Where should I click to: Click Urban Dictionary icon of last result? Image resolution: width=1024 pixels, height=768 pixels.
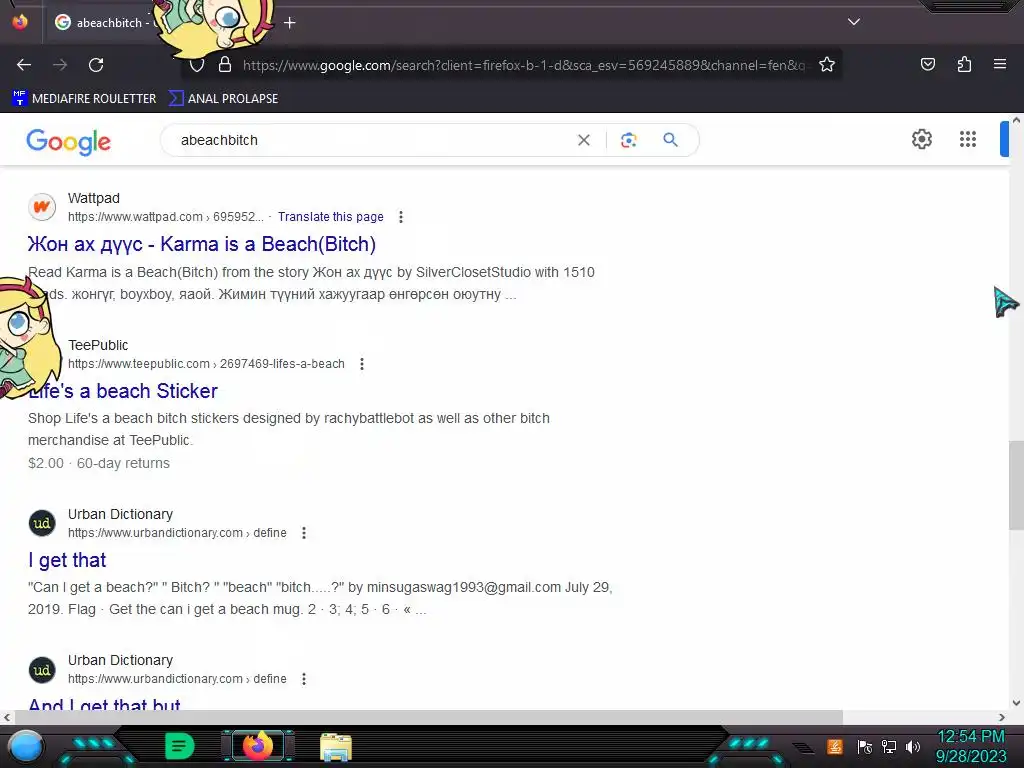tap(42, 669)
